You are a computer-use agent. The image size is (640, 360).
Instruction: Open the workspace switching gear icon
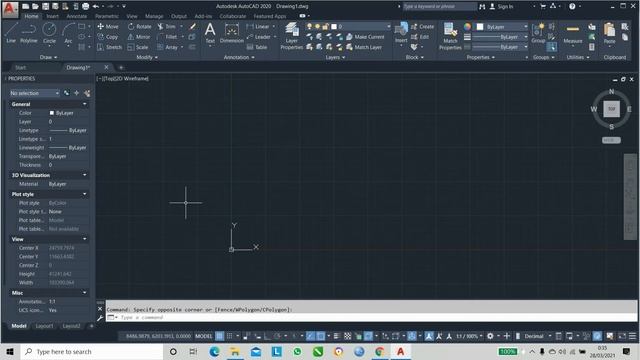[490, 336]
